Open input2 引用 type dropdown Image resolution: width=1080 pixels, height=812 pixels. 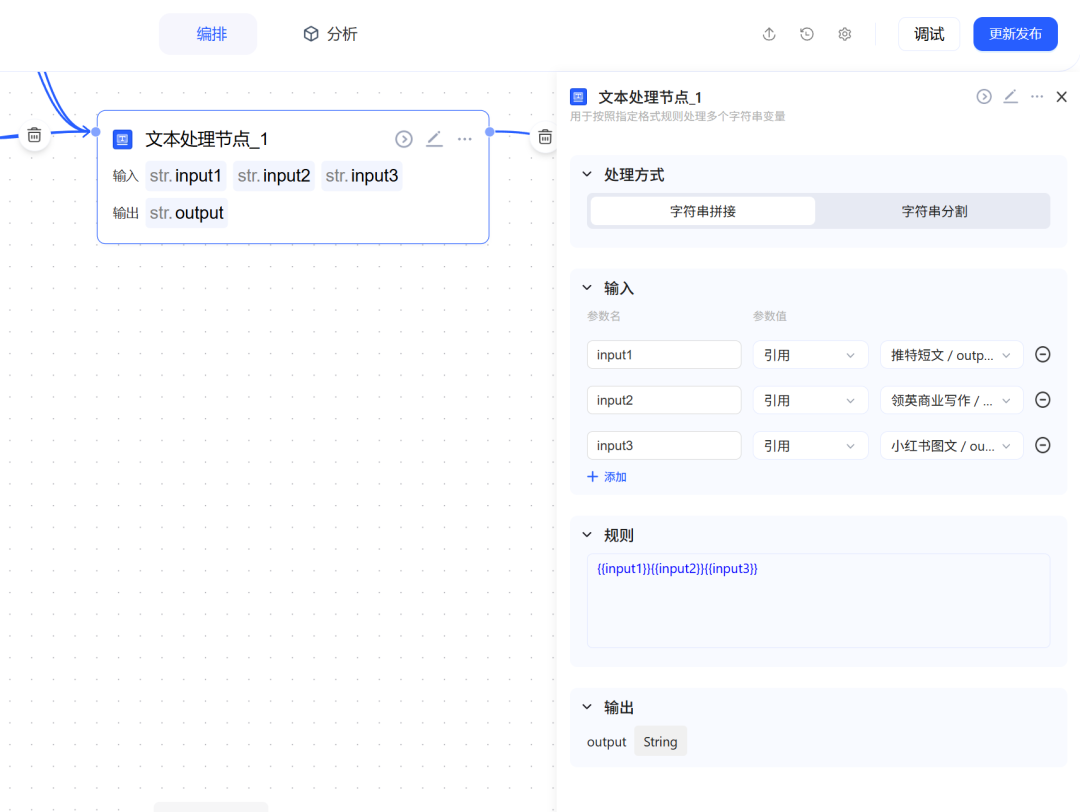click(810, 400)
